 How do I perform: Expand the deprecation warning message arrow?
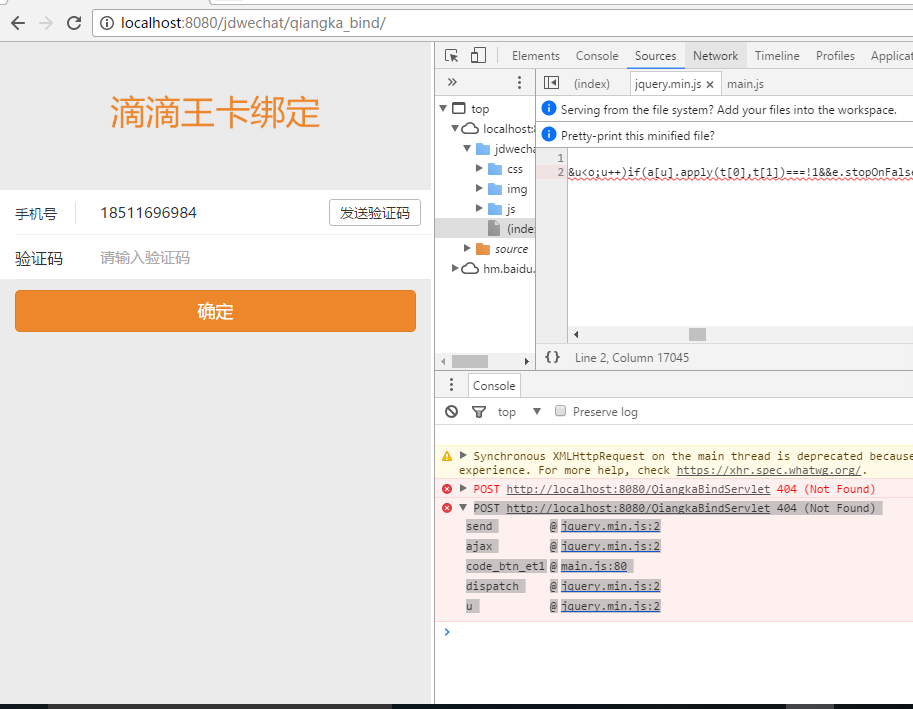click(x=463, y=455)
